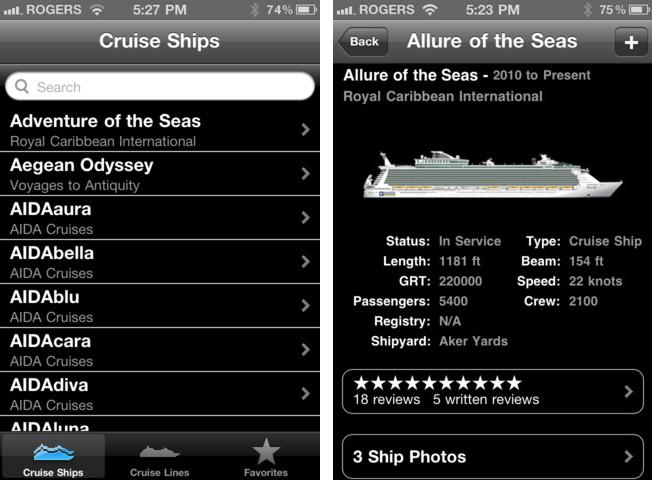This screenshot has height=480, width=652.
Task: Expand the Aegean Odyssey chevron
Action: [305, 173]
